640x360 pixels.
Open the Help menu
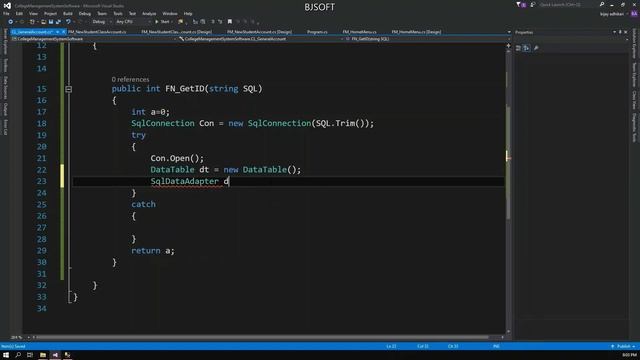188,13
